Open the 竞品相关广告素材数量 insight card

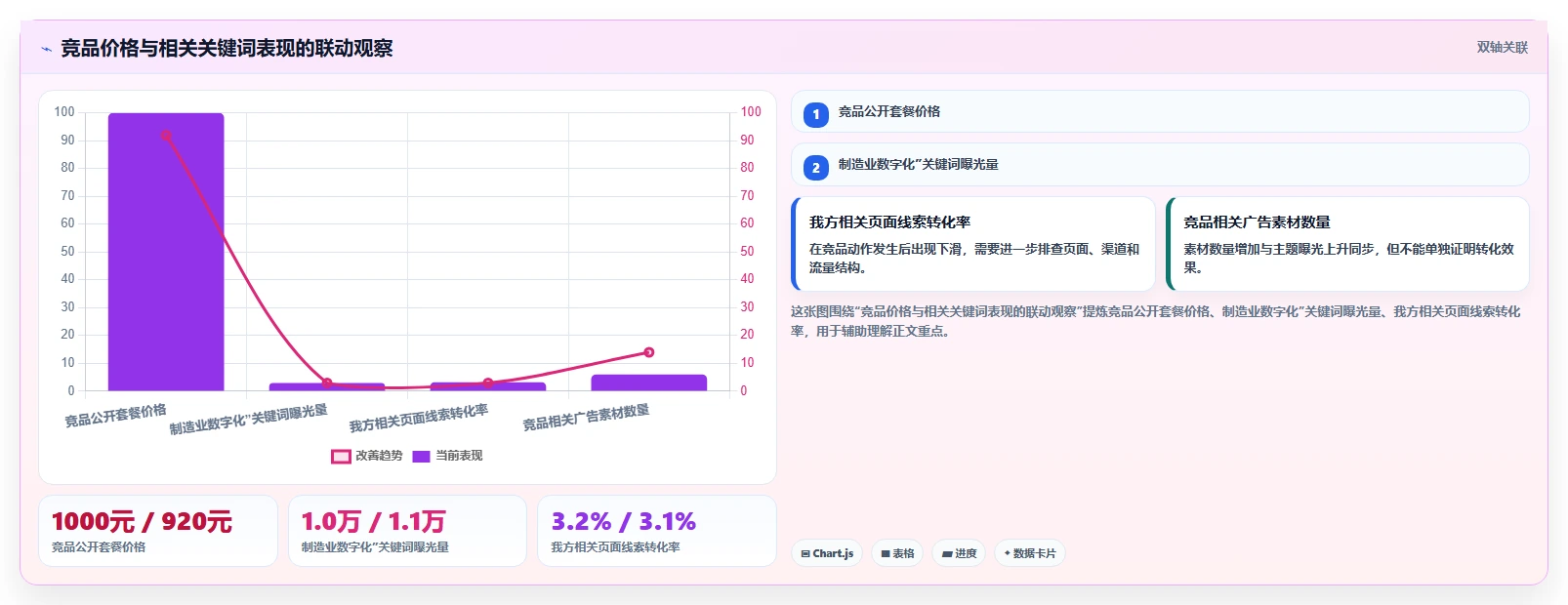point(1347,244)
